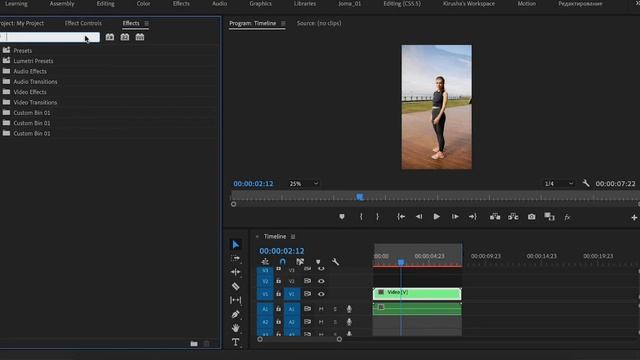The width and height of the screenshot is (640, 360).
Task: Create a new custom bin in Effects panel
Action: (194, 344)
